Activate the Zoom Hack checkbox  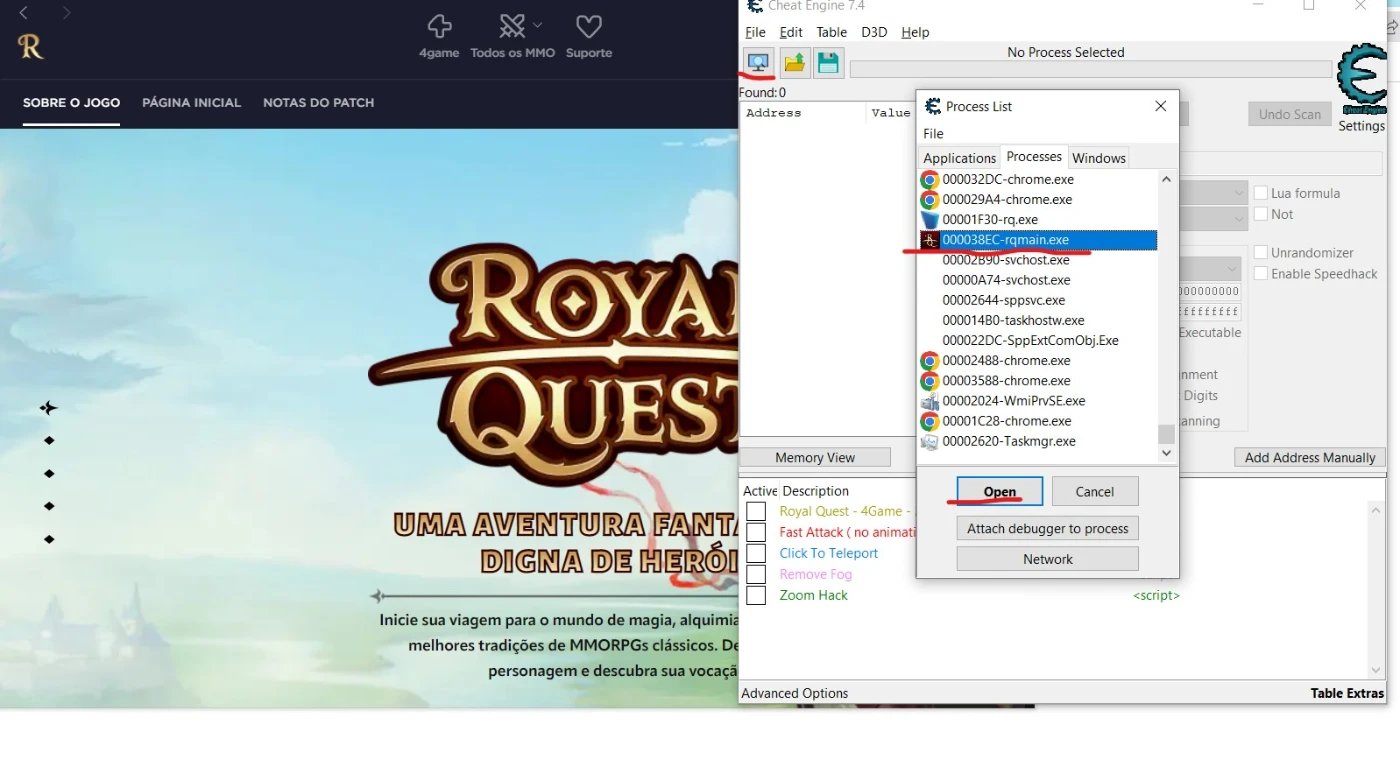pyautogui.click(x=756, y=595)
